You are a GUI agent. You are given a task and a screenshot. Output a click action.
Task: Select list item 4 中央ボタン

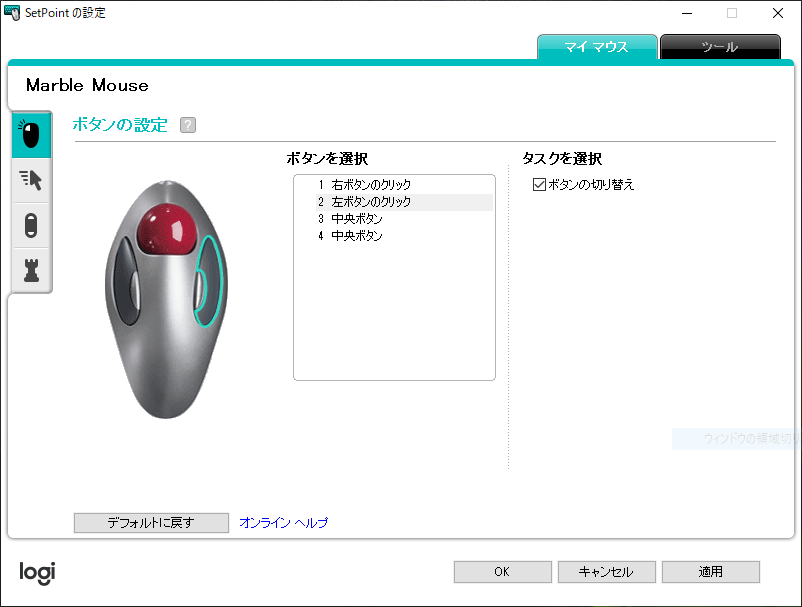tap(404, 236)
